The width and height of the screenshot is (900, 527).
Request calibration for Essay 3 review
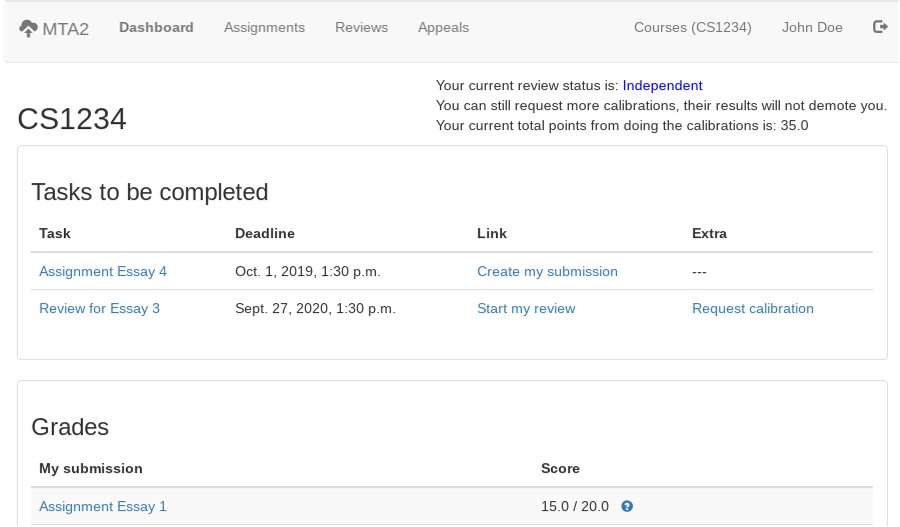tap(752, 308)
